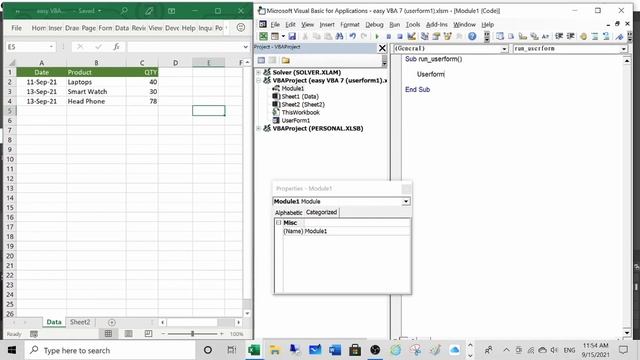Image resolution: width=640 pixels, height=360 pixels.
Task: Open the Insert UserForm dropdown arrow
Action: (283, 36)
